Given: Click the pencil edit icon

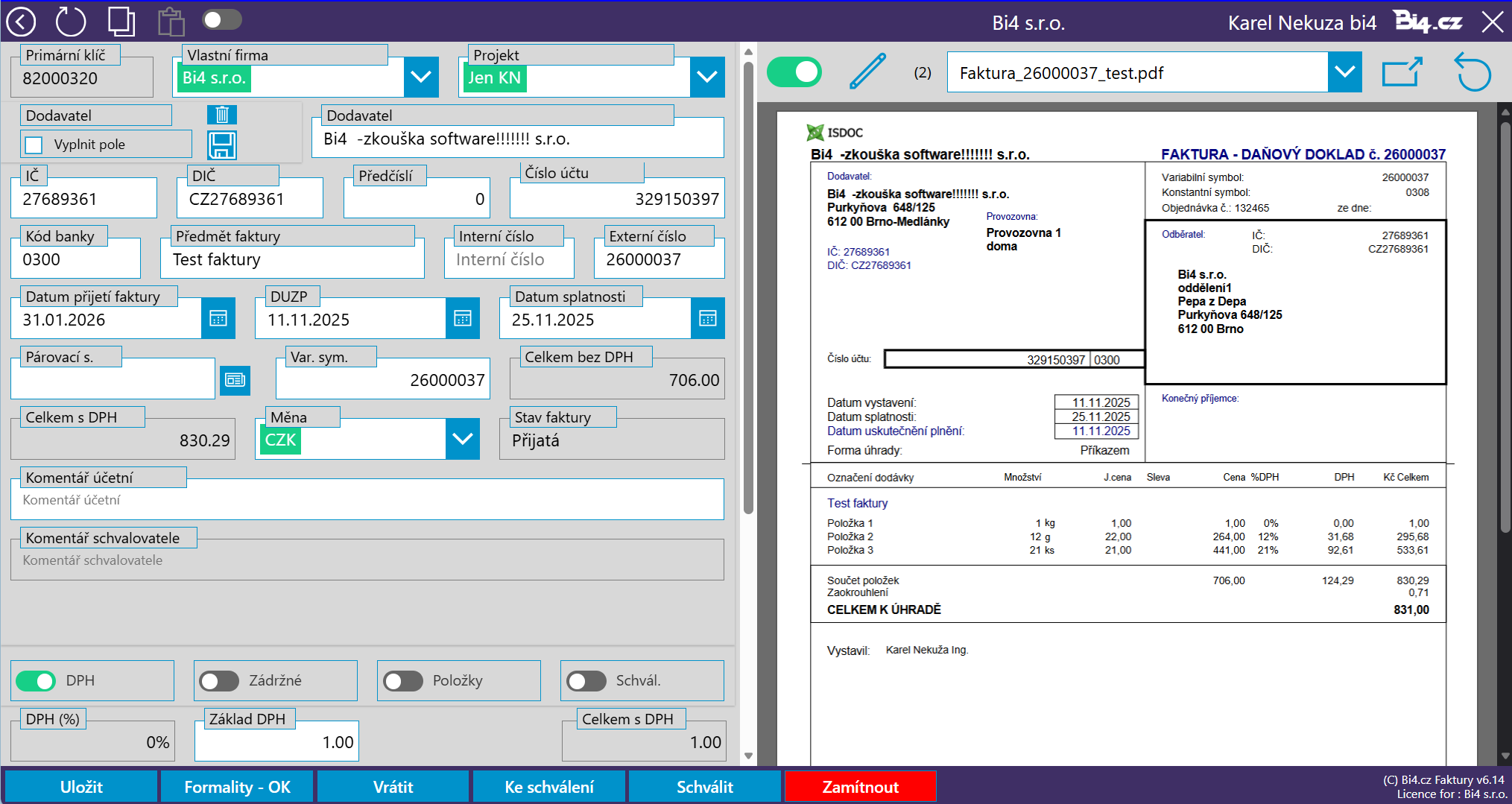Looking at the screenshot, I should coord(868,72).
